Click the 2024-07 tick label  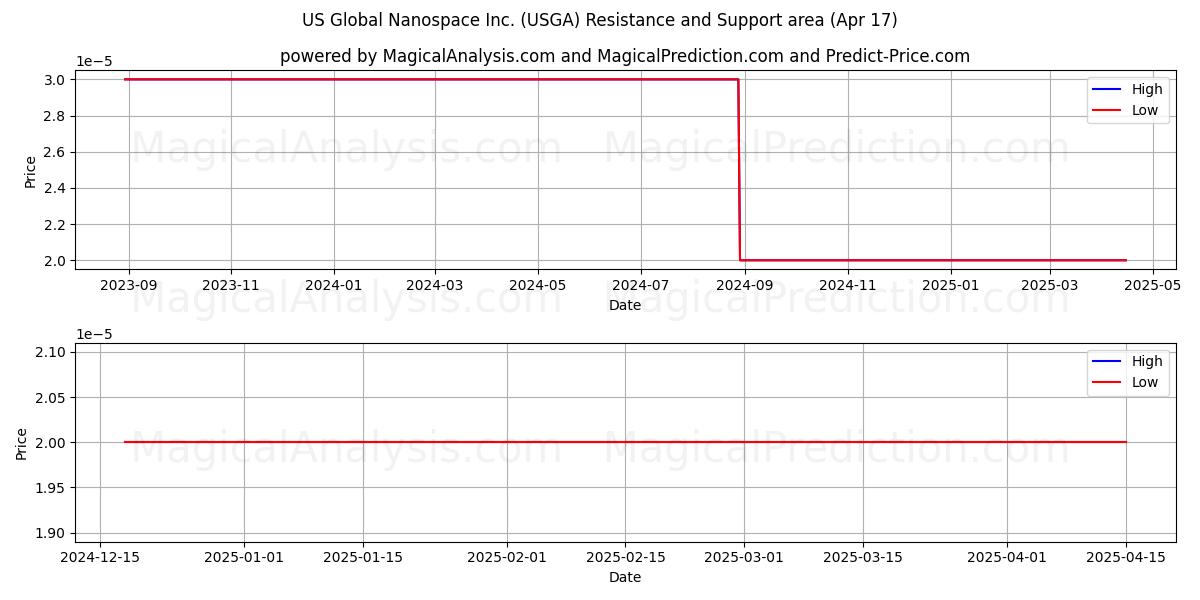click(641, 285)
